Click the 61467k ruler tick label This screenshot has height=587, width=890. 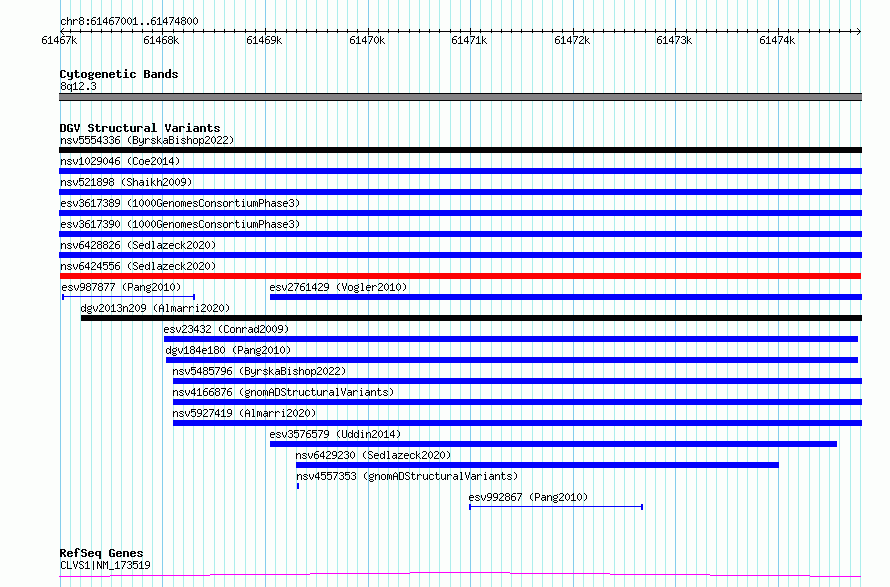(59, 40)
